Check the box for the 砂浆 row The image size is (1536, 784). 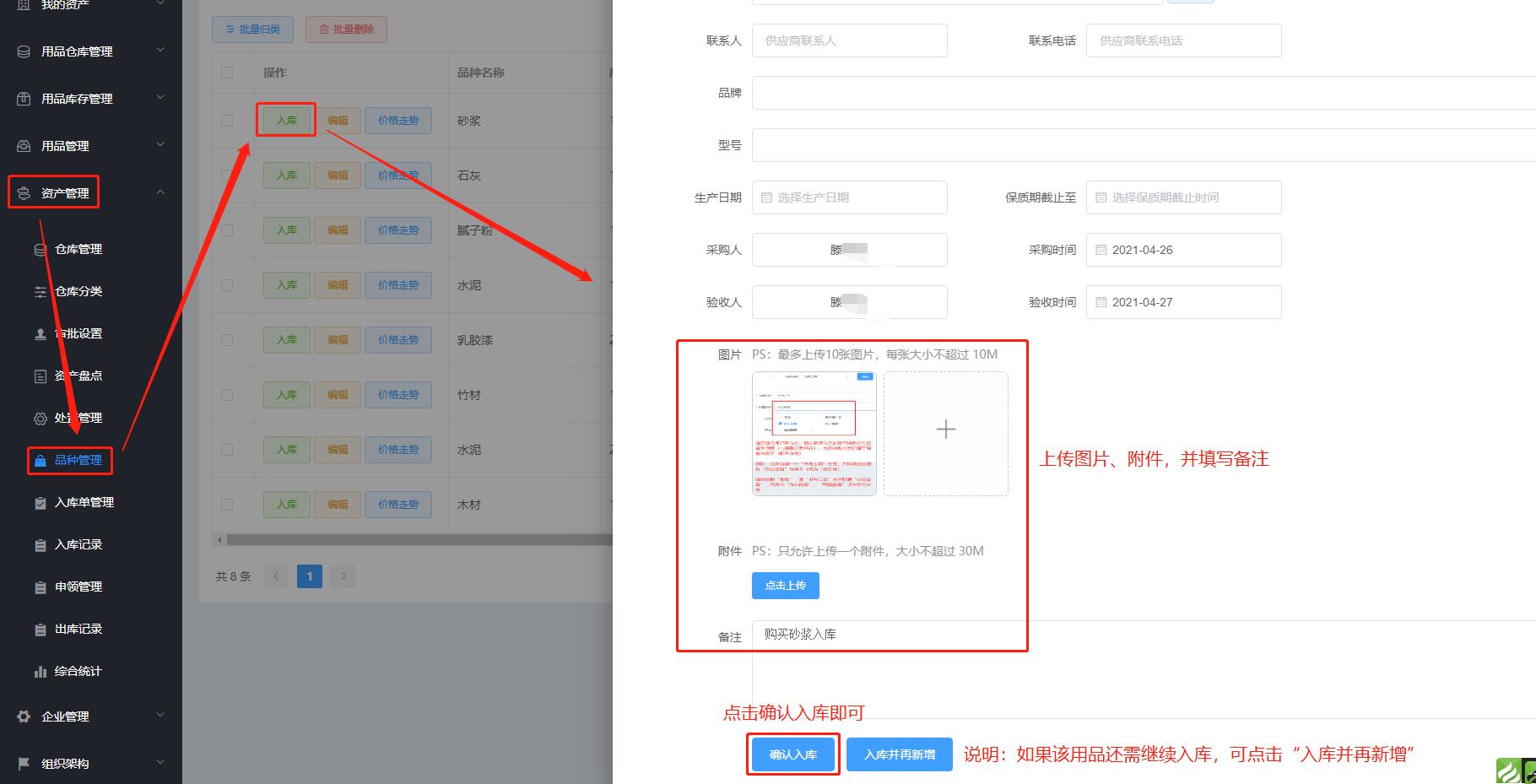227,121
